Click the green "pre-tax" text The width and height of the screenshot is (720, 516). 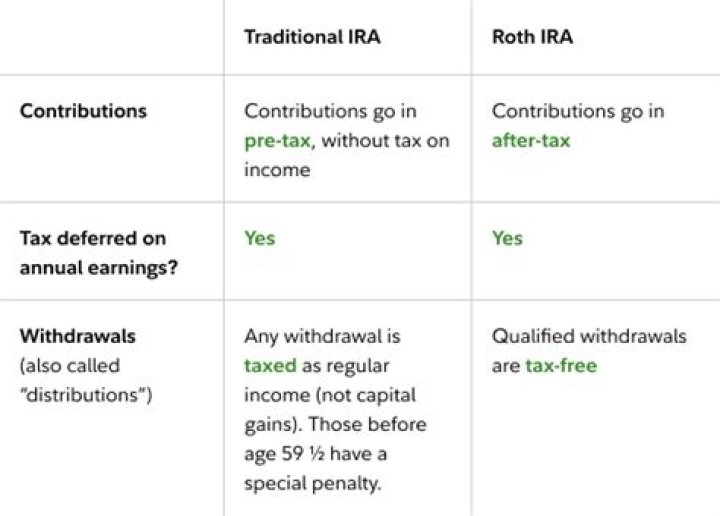(278, 141)
